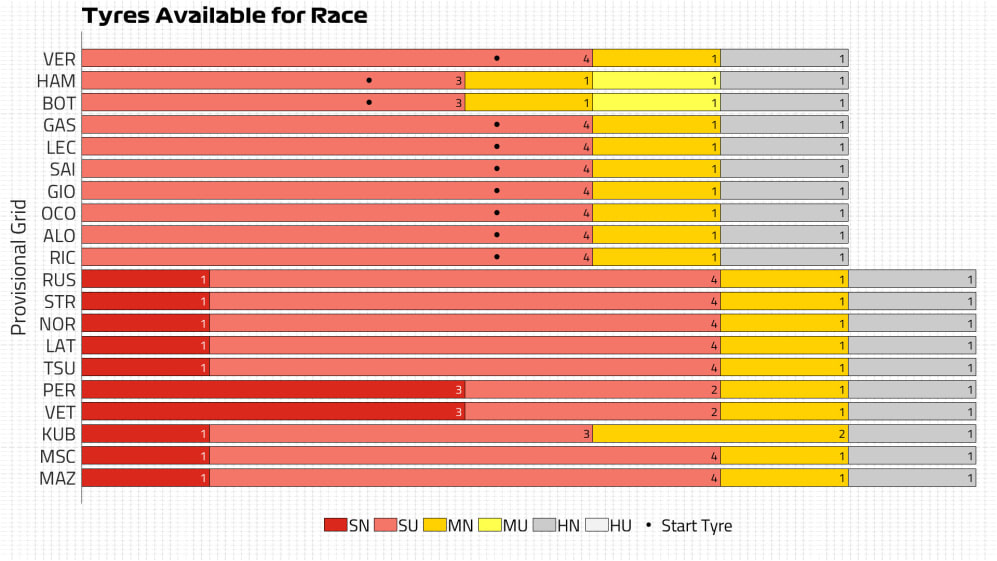Viewport: 997px width, 561px height.
Task: Click the start tyre dot on BOT's bar
Action: [369, 102]
